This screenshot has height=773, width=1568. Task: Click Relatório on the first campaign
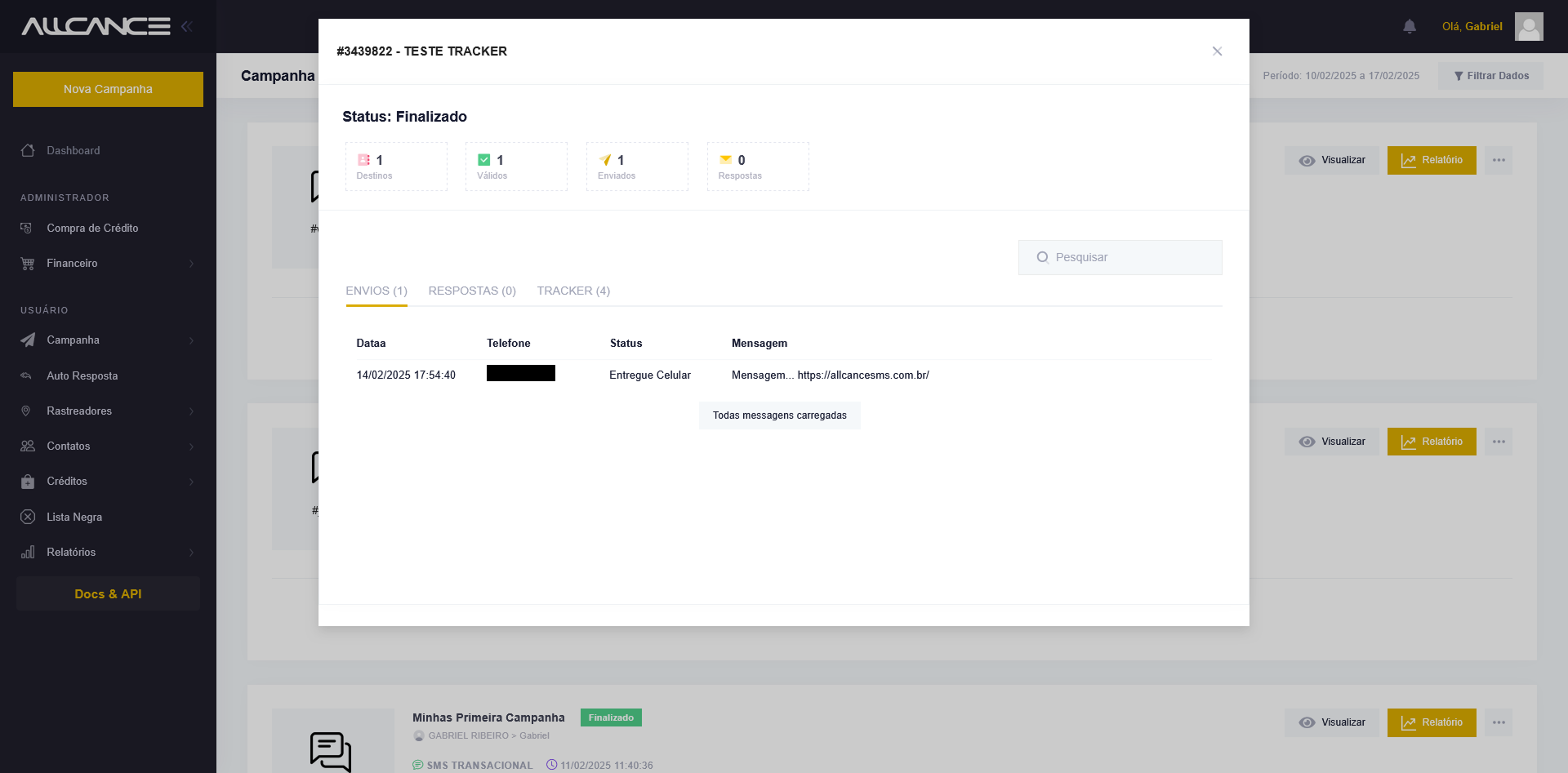point(1432,160)
